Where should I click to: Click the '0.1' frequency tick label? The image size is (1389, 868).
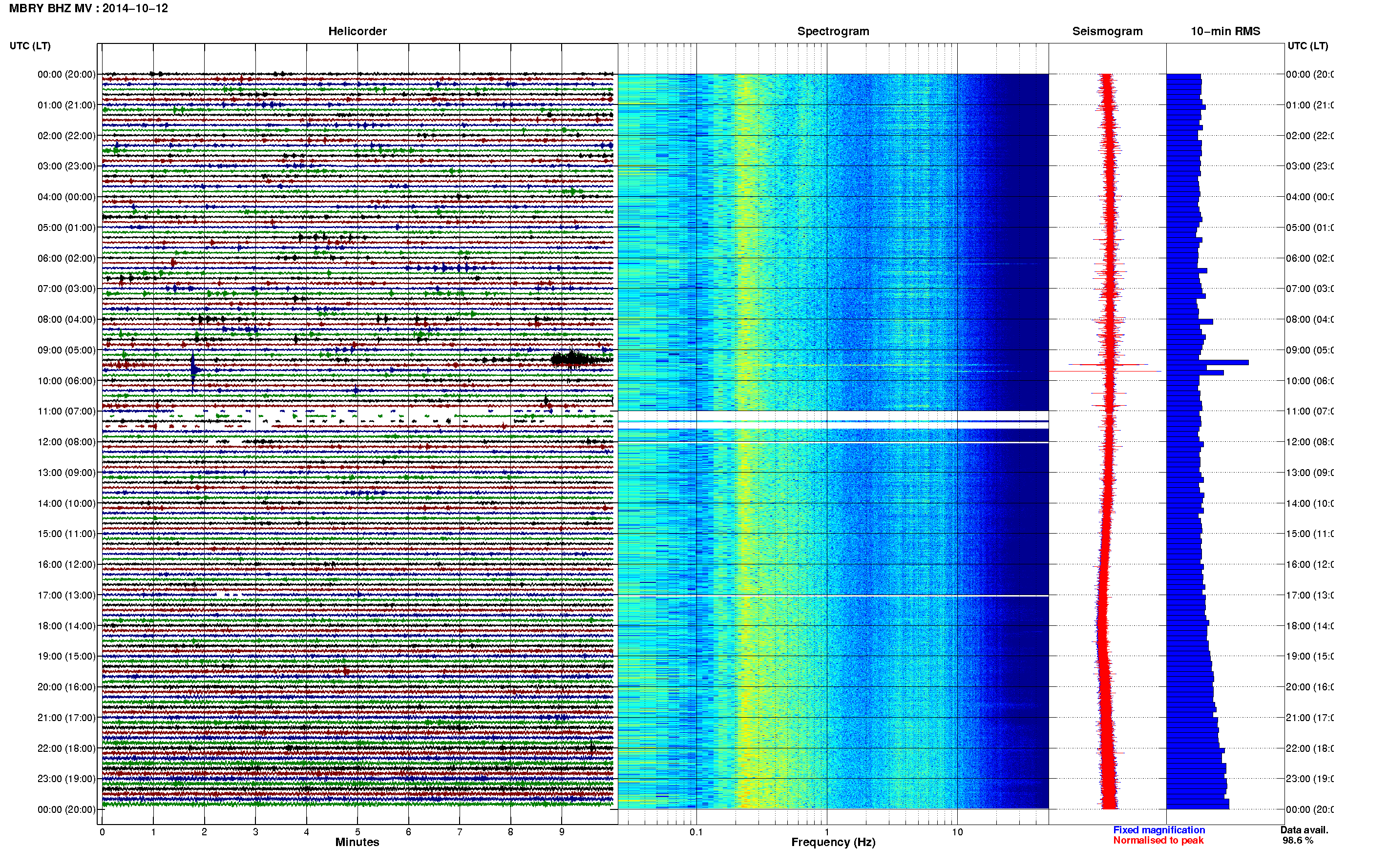coord(696,832)
